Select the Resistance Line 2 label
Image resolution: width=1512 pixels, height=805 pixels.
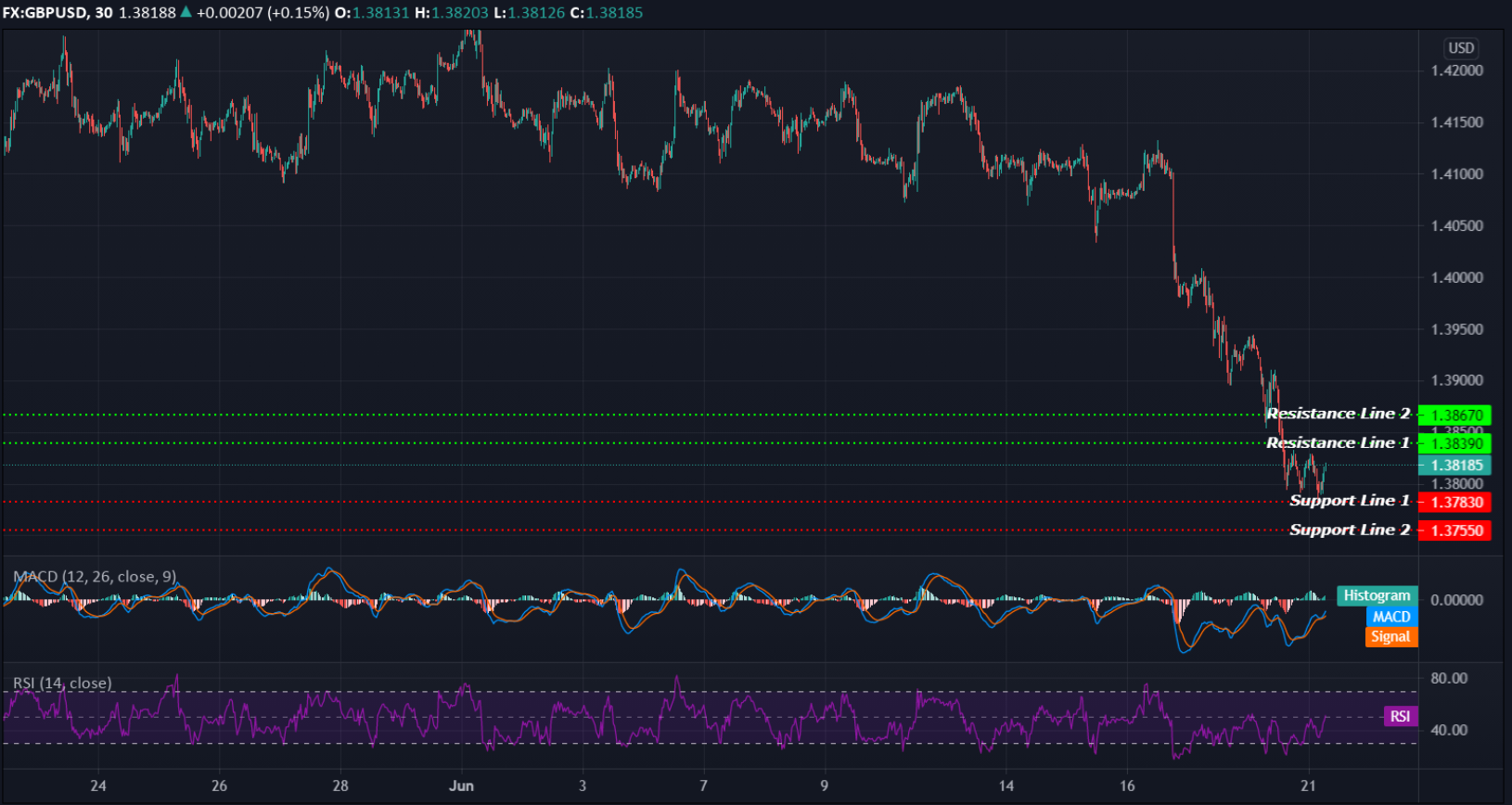click(x=1339, y=414)
